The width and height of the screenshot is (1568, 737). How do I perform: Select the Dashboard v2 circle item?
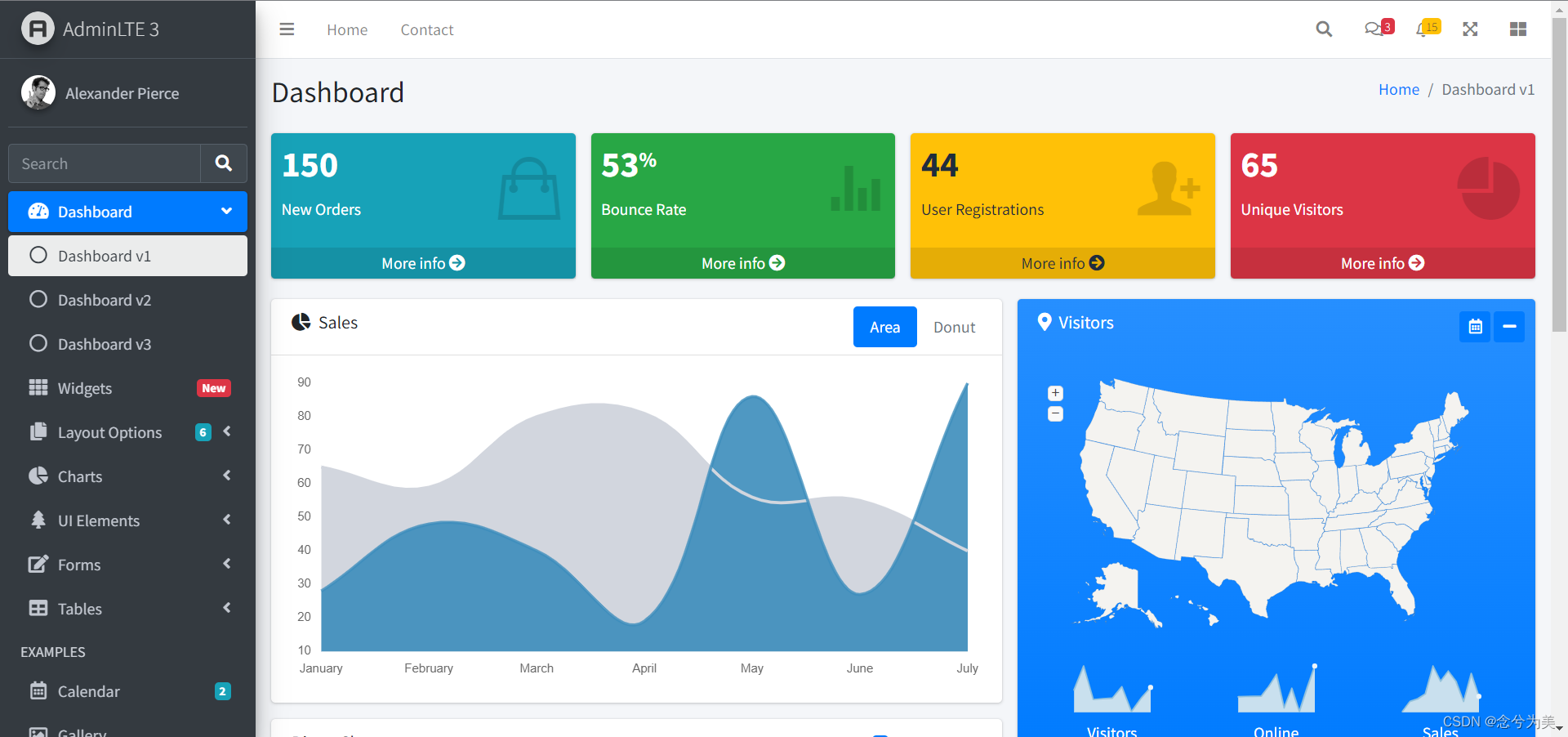(x=127, y=300)
